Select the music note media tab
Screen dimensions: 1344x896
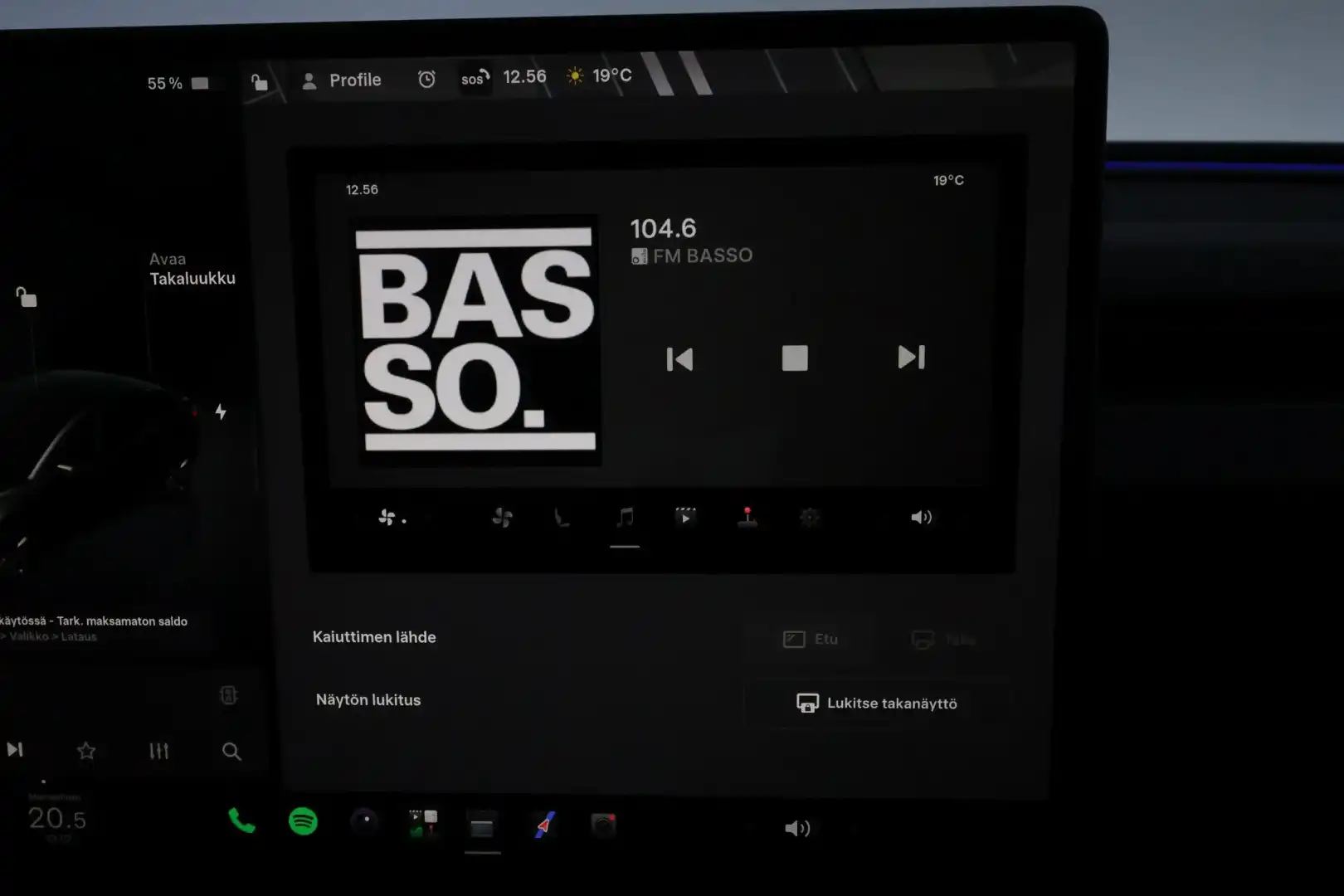coord(625,518)
